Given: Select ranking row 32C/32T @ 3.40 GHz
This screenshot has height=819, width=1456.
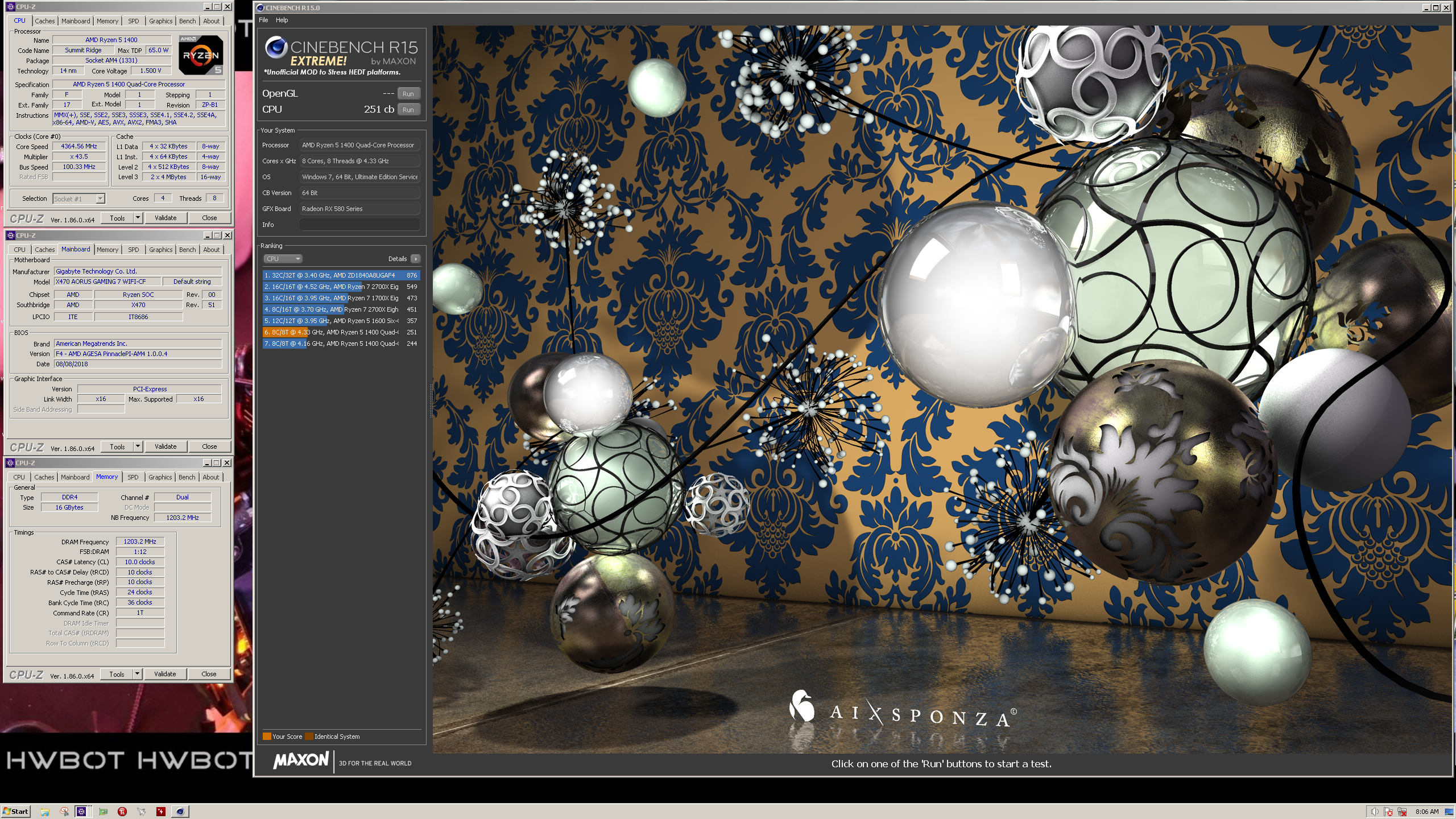Looking at the screenshot, I should click(341, 275).
